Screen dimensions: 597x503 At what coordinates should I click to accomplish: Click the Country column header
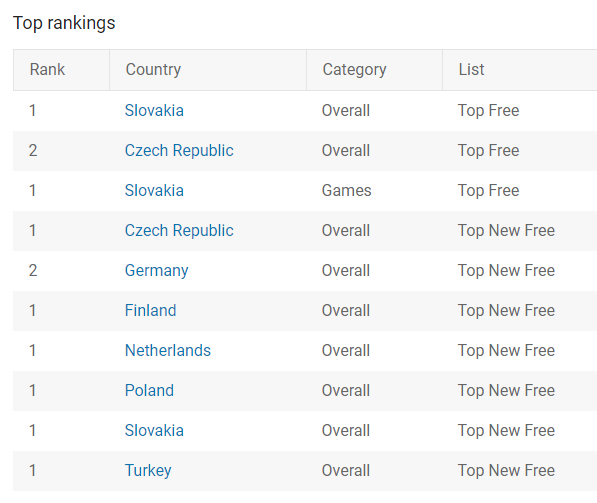[x=153, y=70]
